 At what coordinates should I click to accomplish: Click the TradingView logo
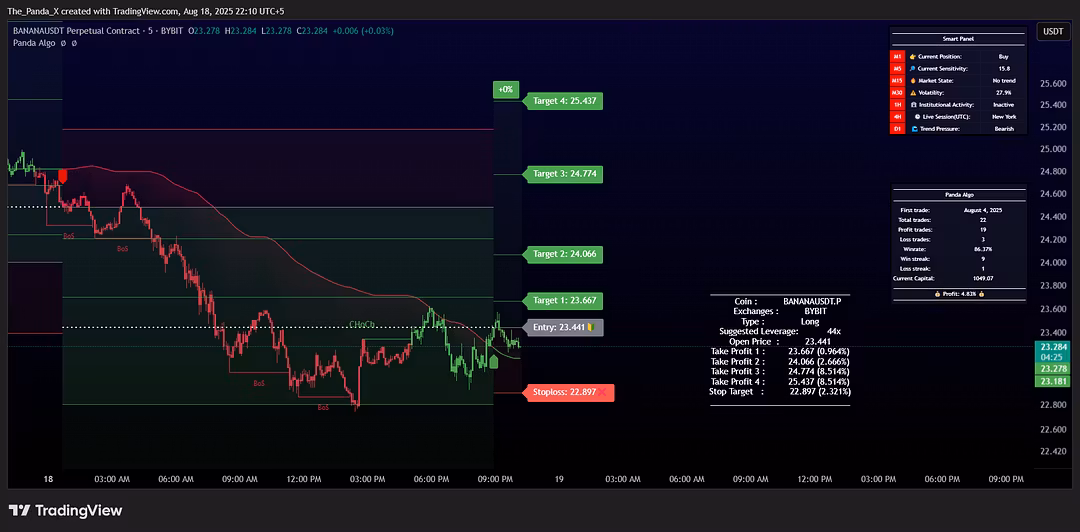pyautogui.click(x=65, y=511)
